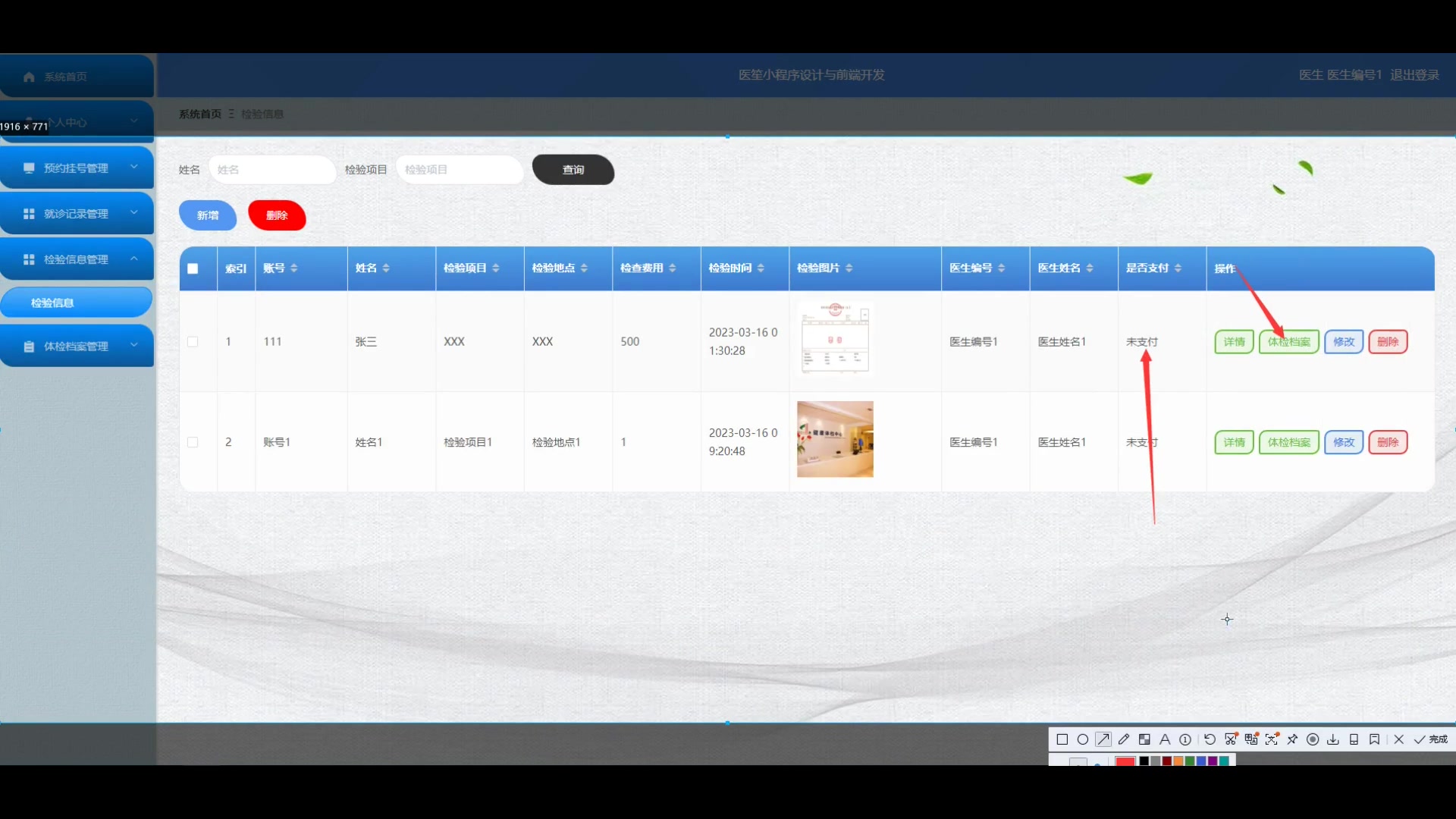Screen dimensions: 1456x819
Task: Collapse the 检验信息管理 menu chevron
Action: [x=133, y=259]
